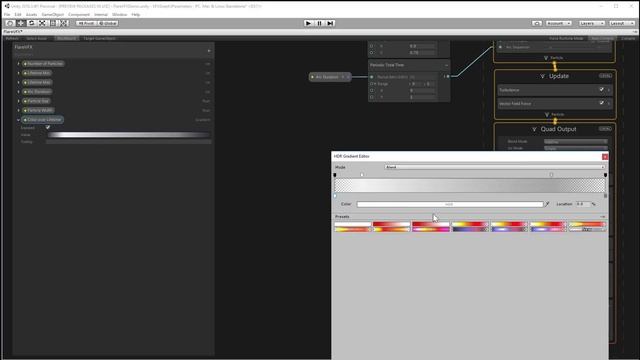Image resolution: width=640 pixels, height=360 pixels.
Task: Select the white gradient preset swatch
Action: 353,224
